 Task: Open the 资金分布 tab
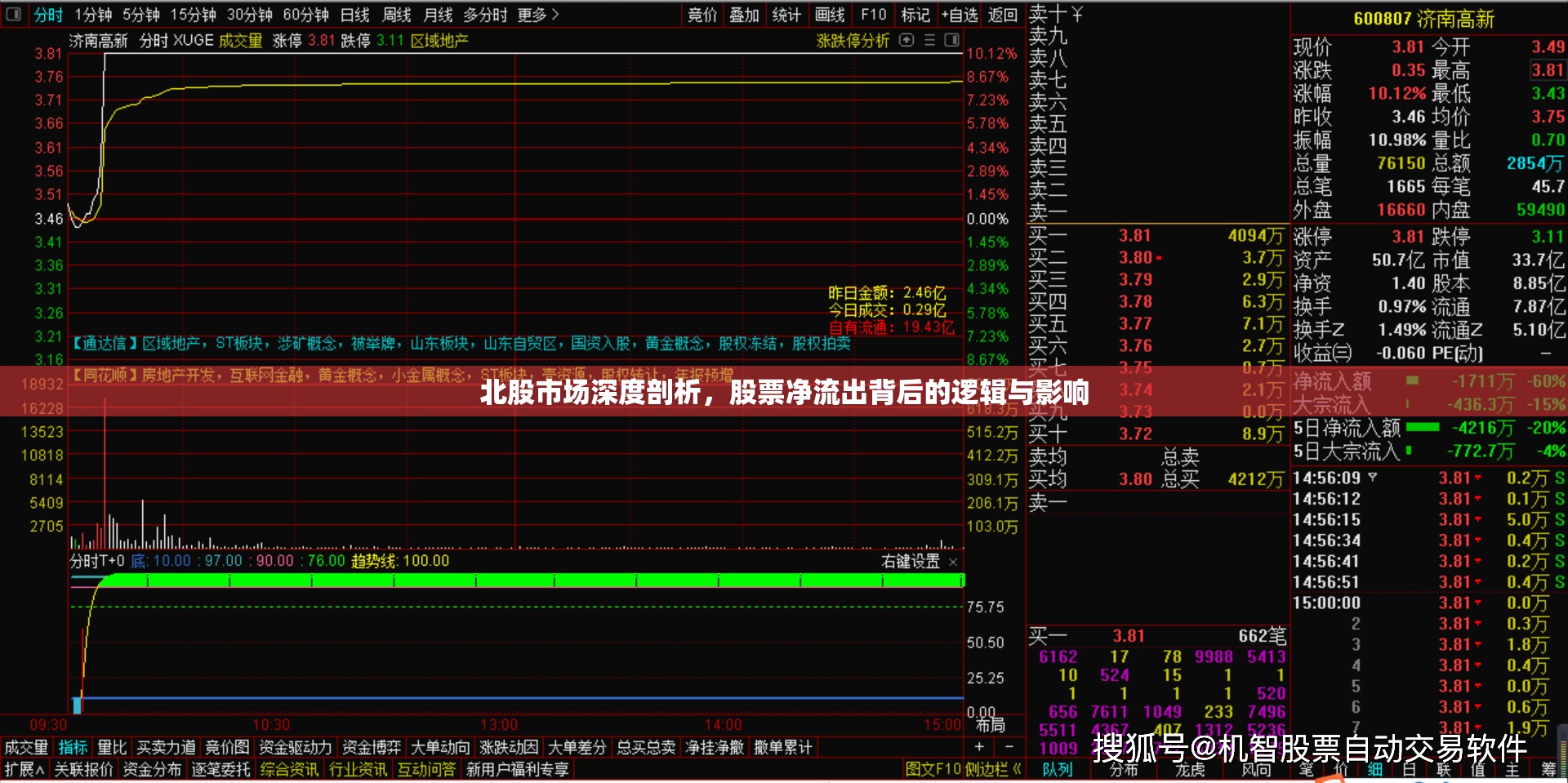pos(152,769)
